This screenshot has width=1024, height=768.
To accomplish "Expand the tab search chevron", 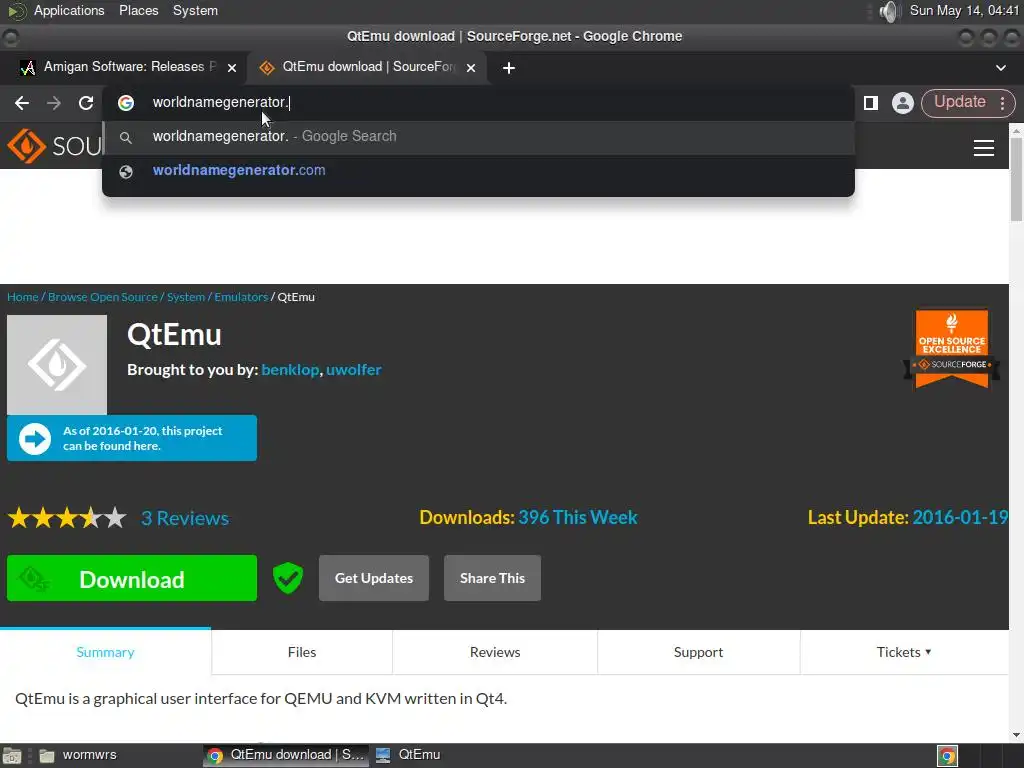I will (x=1000, y=68).
